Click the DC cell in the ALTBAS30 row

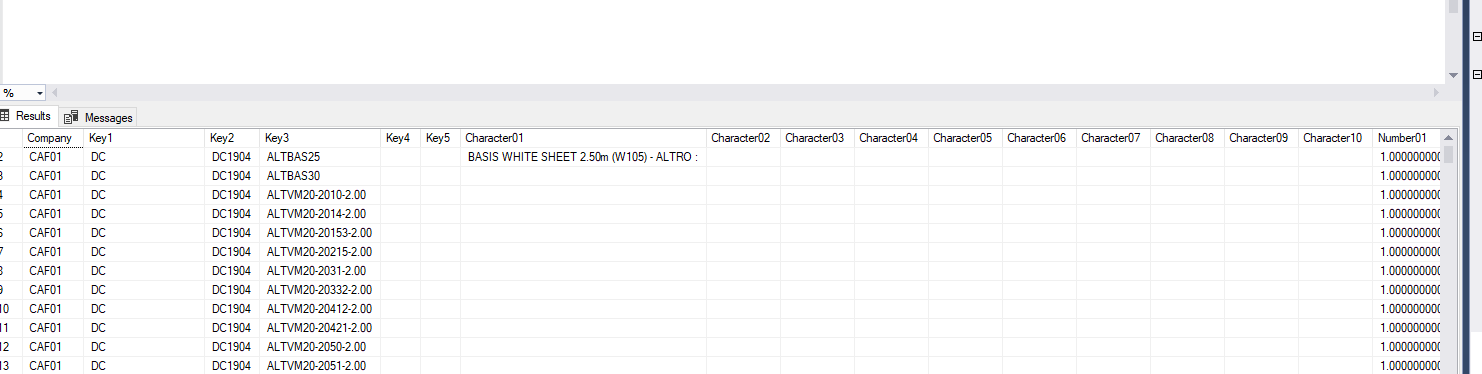[144, 176]
